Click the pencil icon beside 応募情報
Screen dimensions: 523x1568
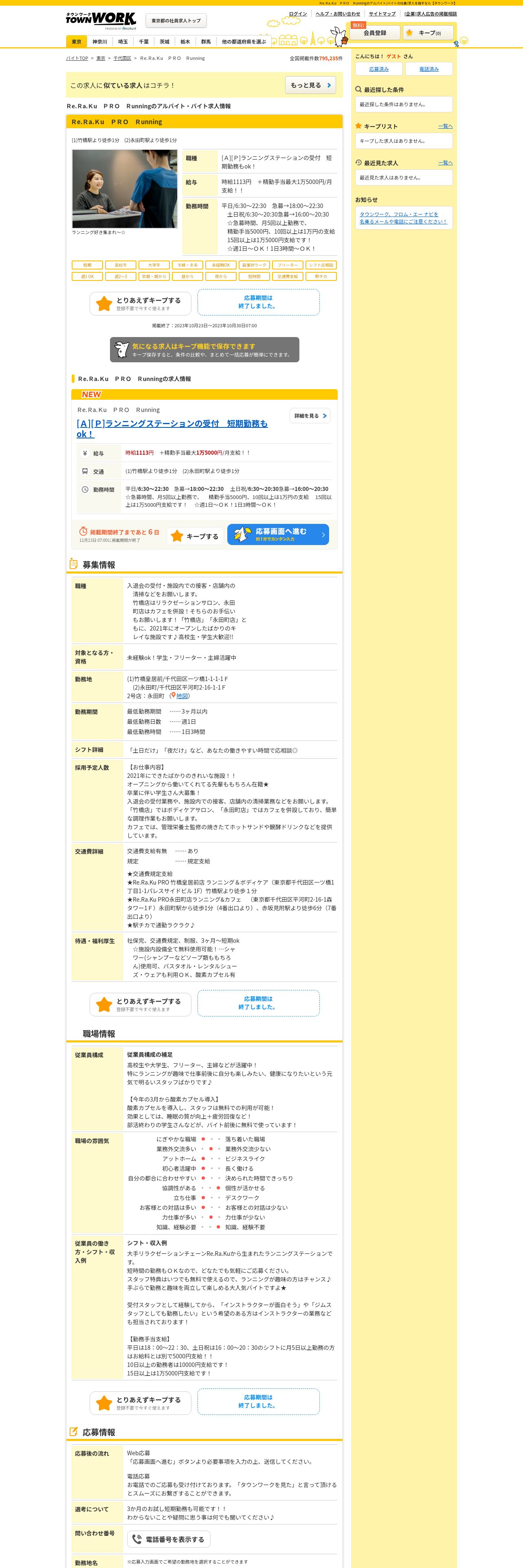point(74,1432)
